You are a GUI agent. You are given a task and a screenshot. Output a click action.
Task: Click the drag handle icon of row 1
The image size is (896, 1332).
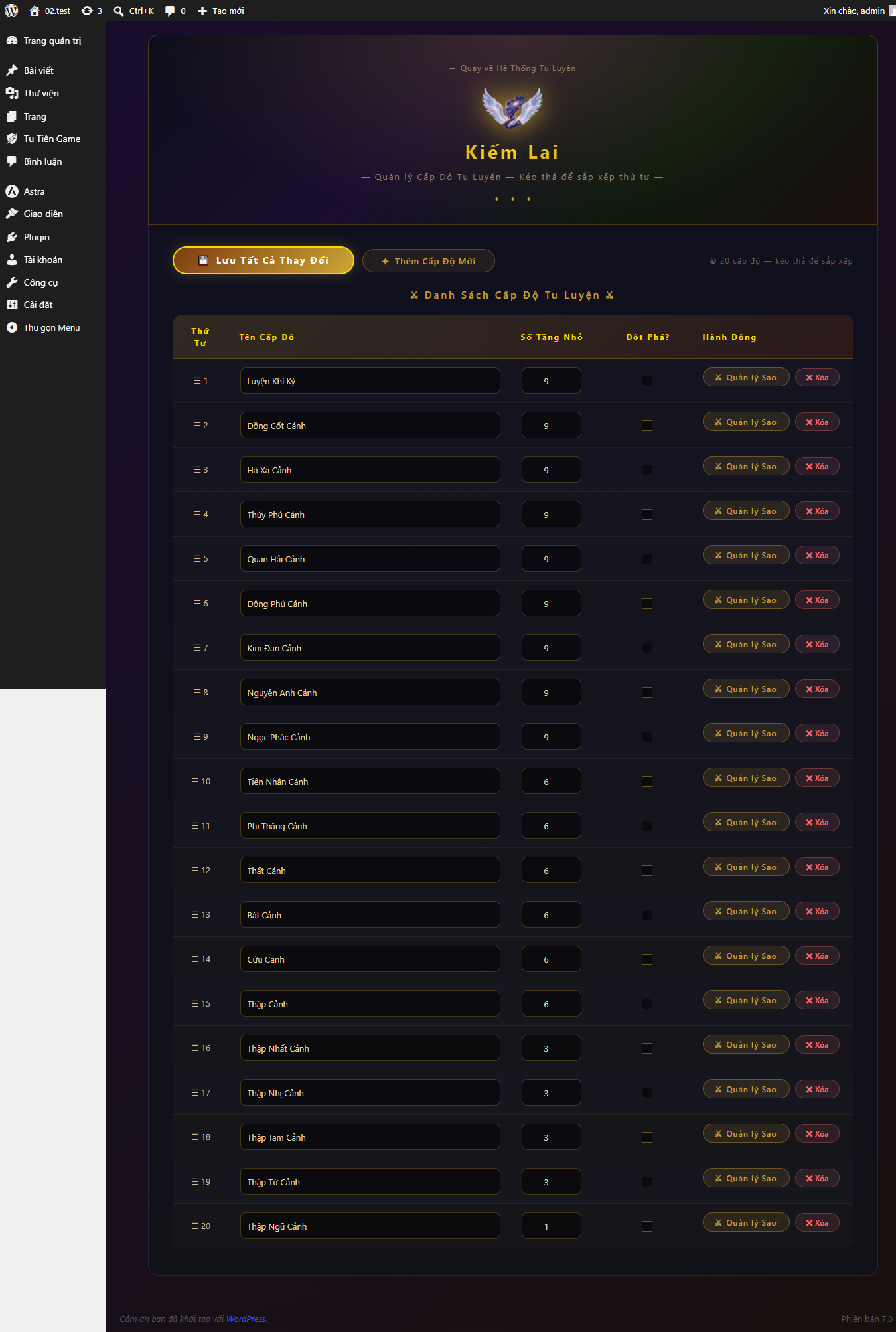click(x=197, y=380)
